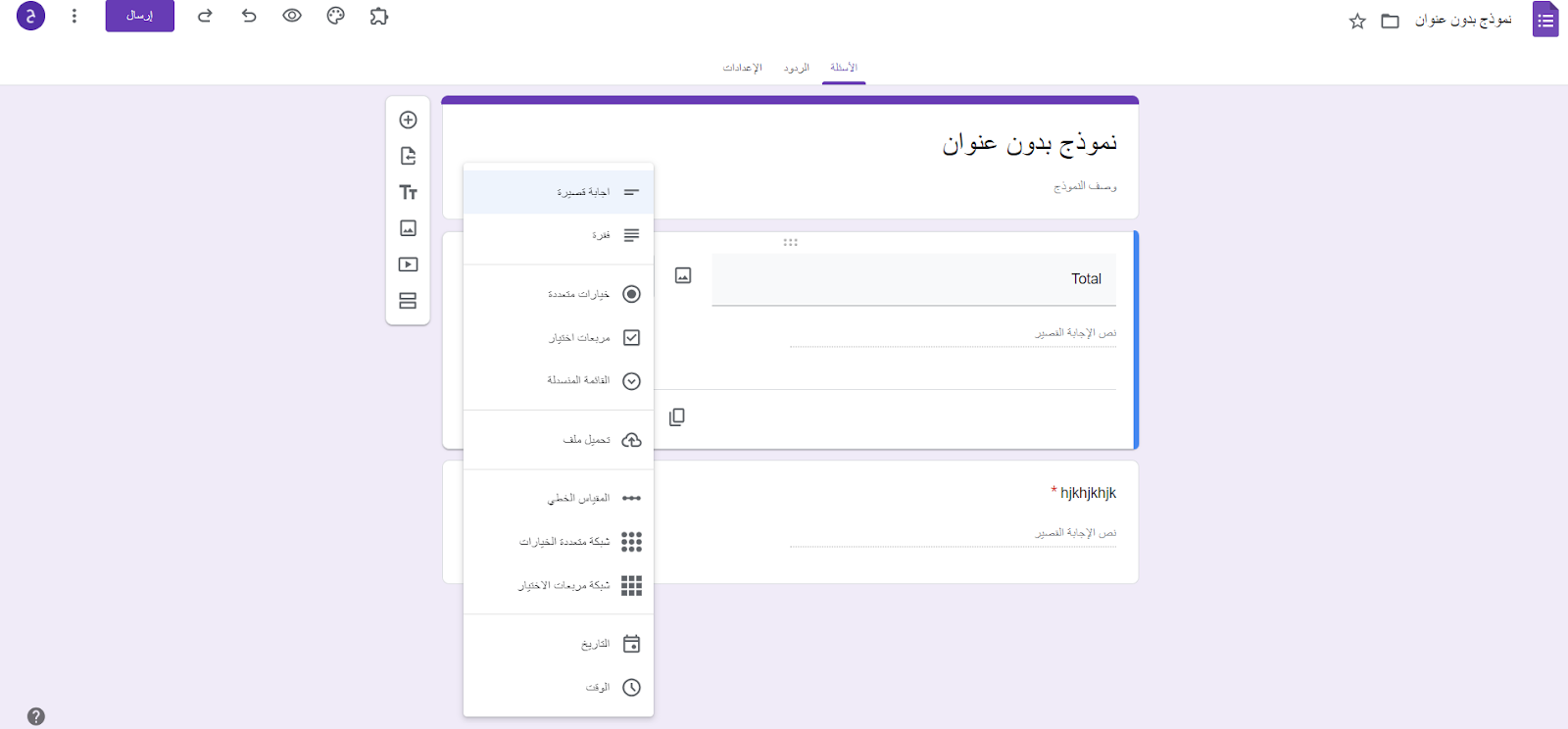Duplicate the Total question
1568x729 pixels.
pos(677,417)
